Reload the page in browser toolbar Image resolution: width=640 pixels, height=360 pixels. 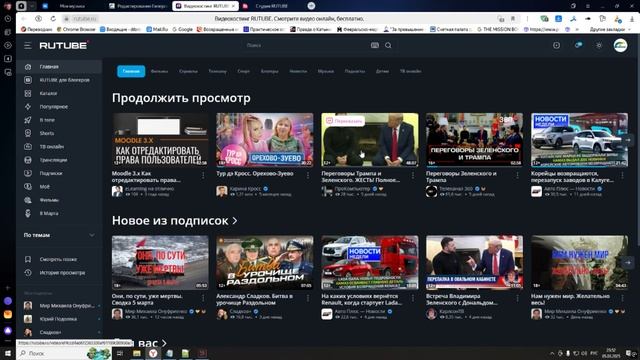(x=53, y=19)
